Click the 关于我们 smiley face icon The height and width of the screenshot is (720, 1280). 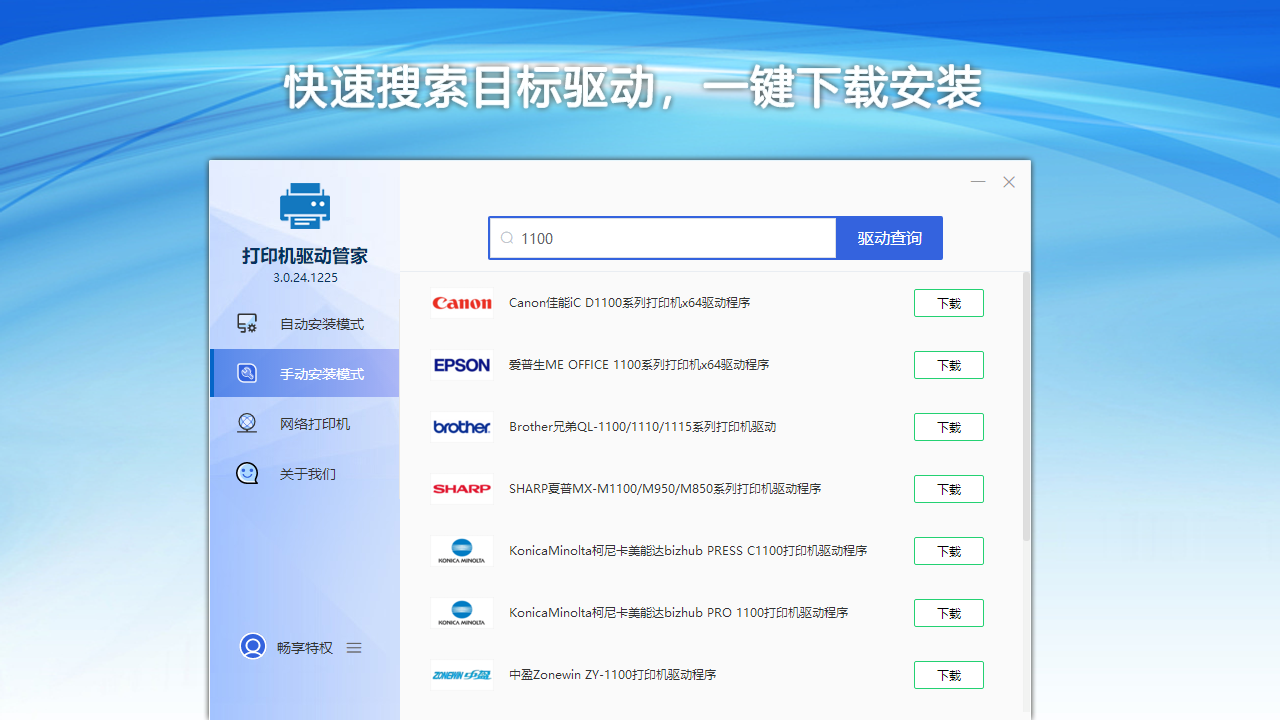[247, 473]
